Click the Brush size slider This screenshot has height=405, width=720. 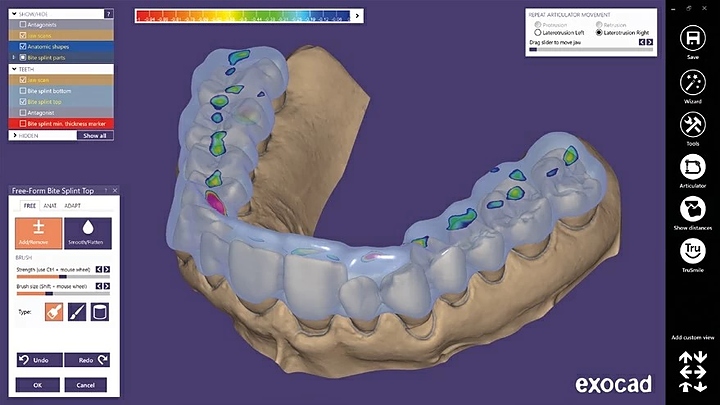pos(63,293)
